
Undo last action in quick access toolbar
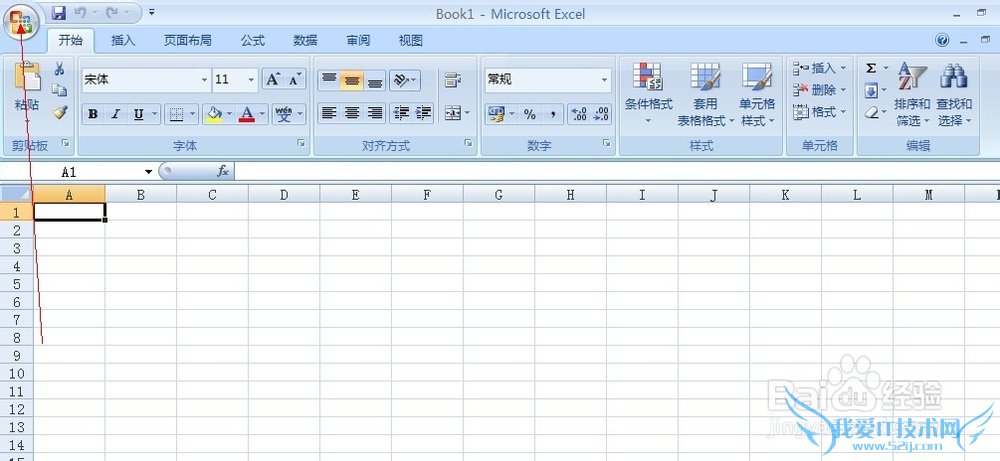tap(80, 13)
